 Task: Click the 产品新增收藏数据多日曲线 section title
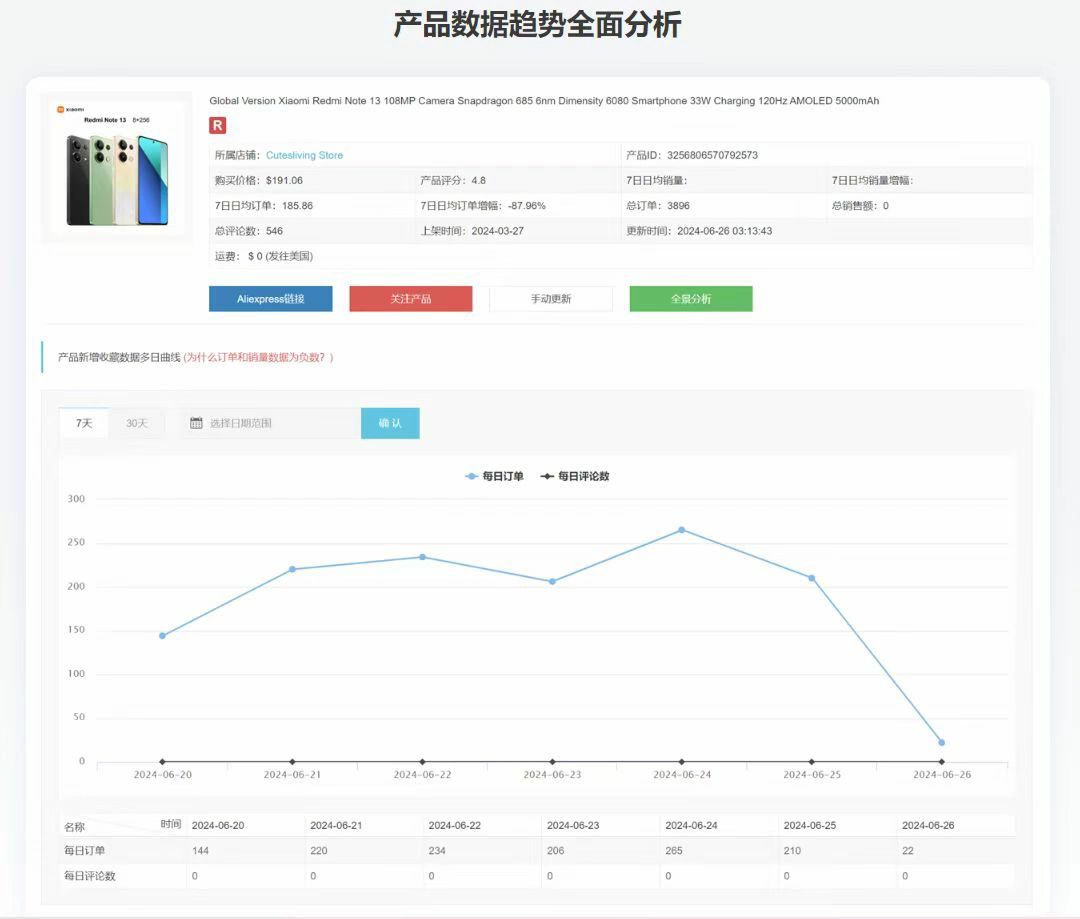119,357
